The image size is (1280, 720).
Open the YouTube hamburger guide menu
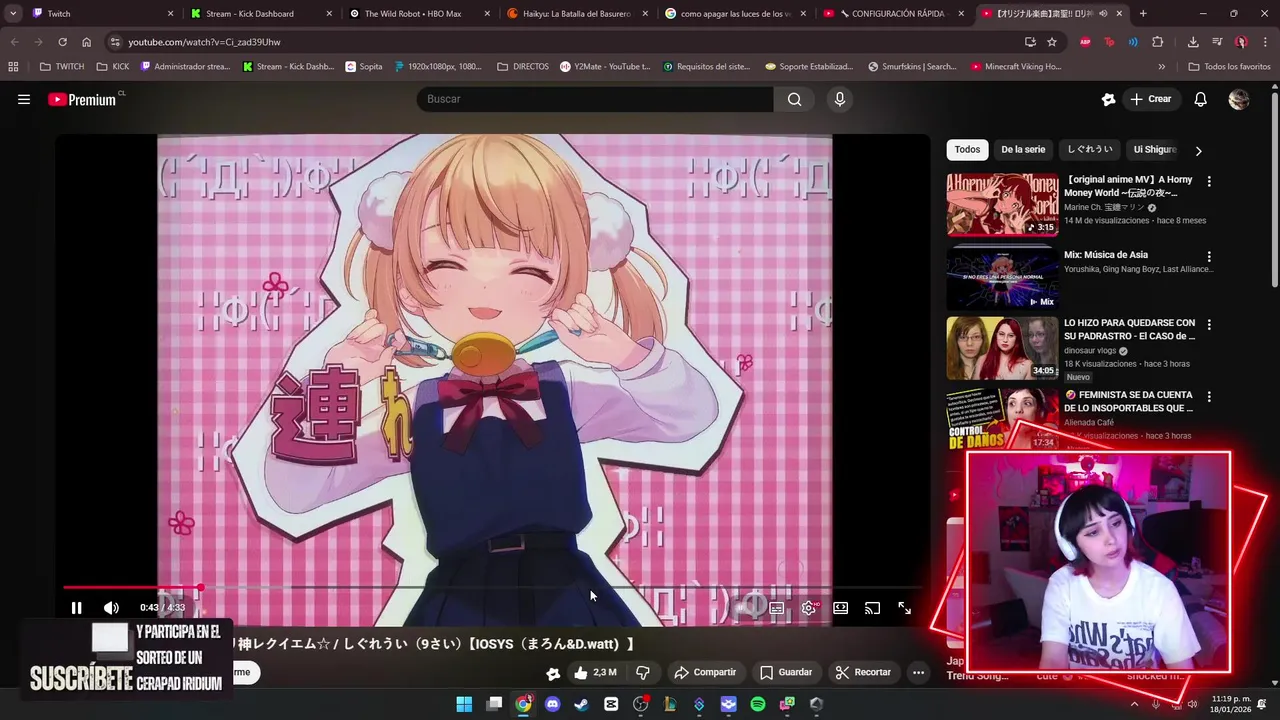24,99
